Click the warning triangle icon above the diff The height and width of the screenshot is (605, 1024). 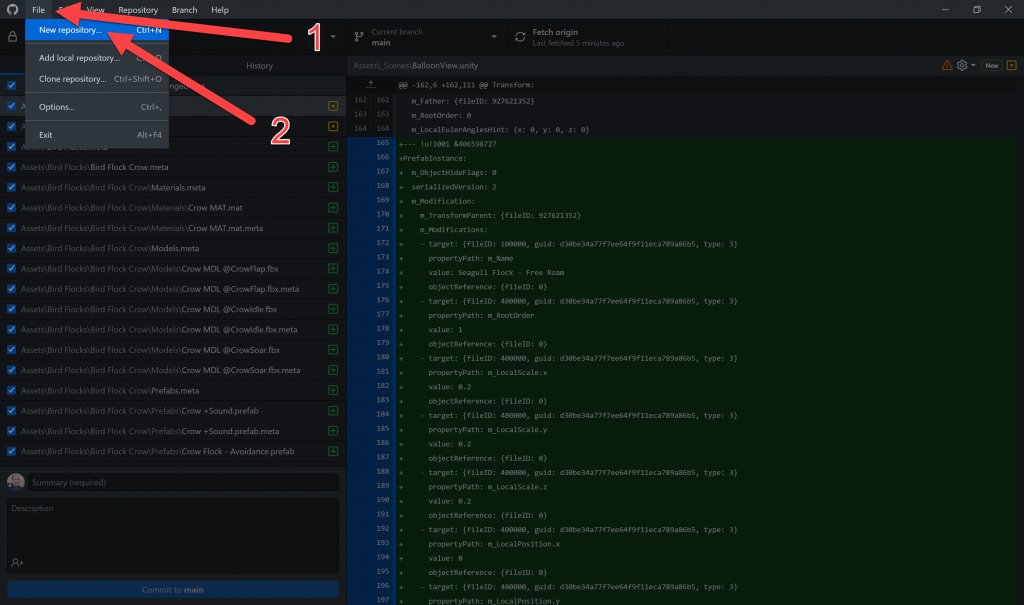click(946, 65)
